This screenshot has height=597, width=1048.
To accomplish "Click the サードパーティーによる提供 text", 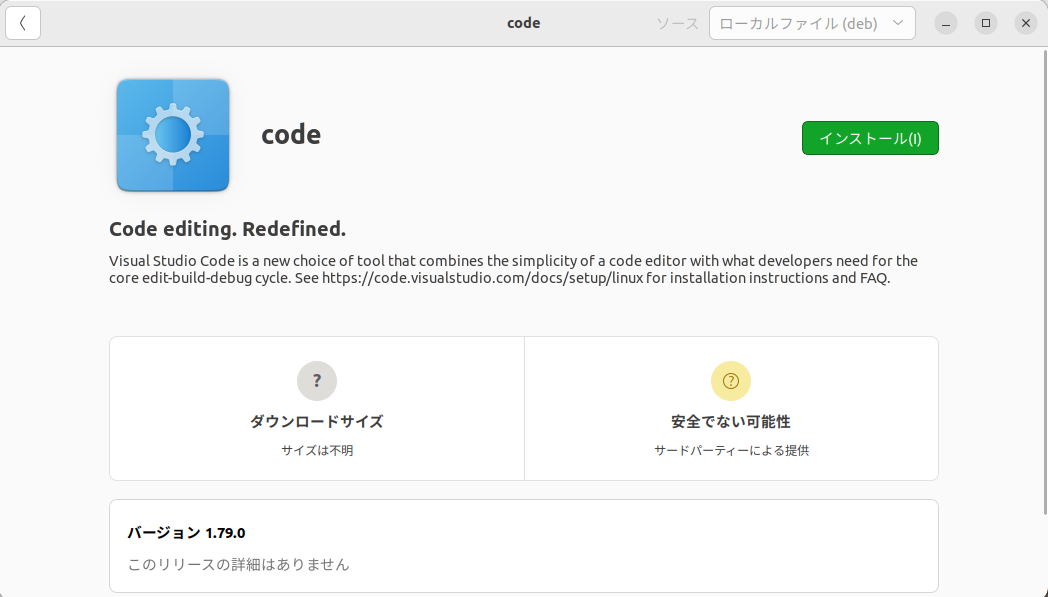I will tap(731, 451).
